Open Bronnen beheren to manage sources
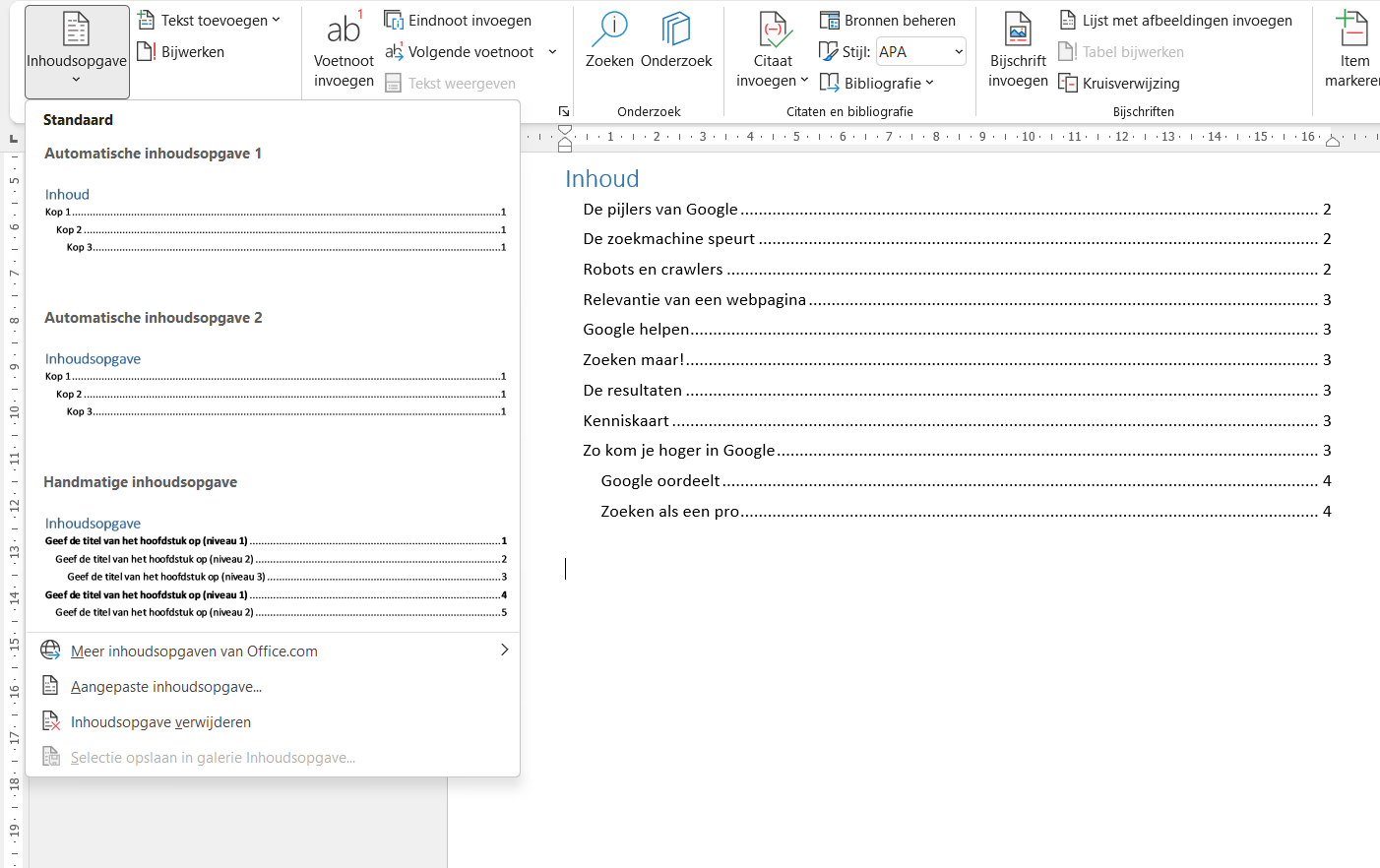The height and width of the screenshot is (868, 1380). (x=887, y=20)
